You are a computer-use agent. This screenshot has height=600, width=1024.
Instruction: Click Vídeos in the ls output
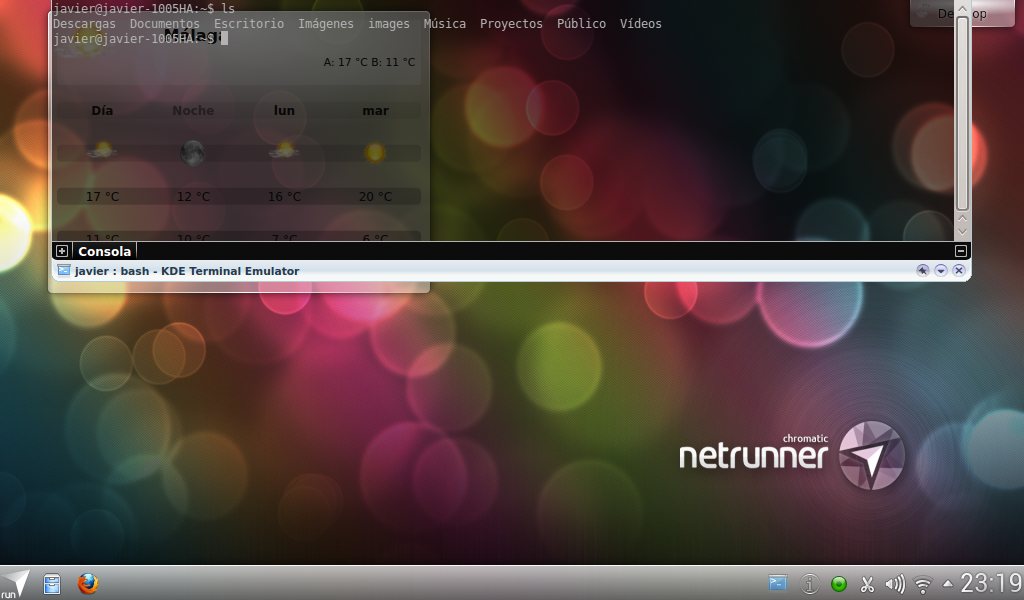640,24
